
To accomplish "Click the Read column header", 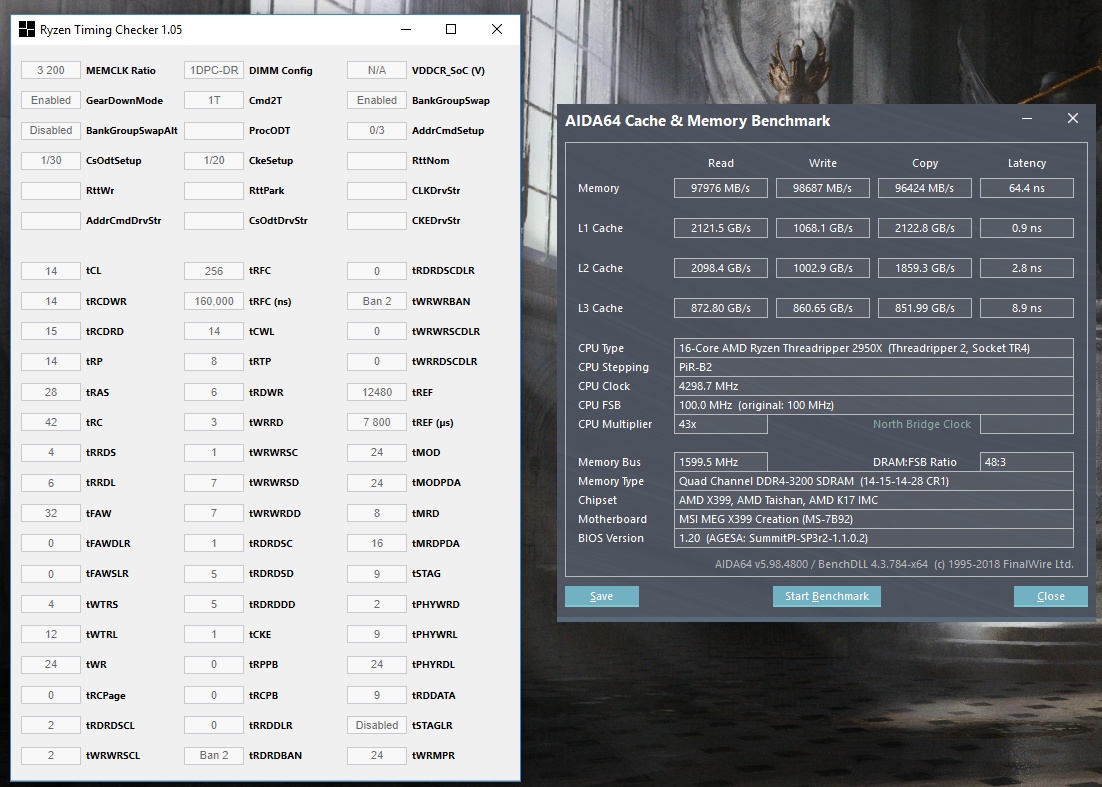I will click(720, 163).
